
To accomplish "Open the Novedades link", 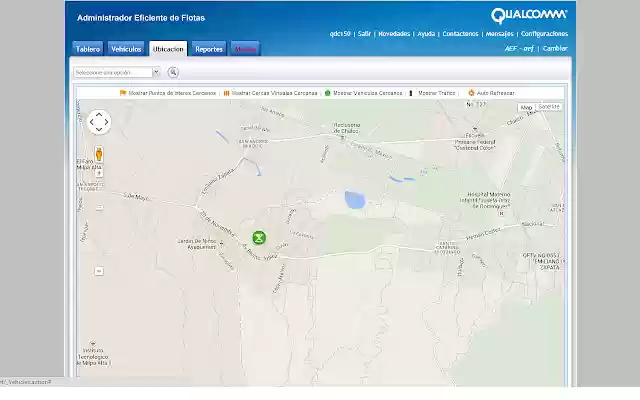I will click(x=394, y=34).
